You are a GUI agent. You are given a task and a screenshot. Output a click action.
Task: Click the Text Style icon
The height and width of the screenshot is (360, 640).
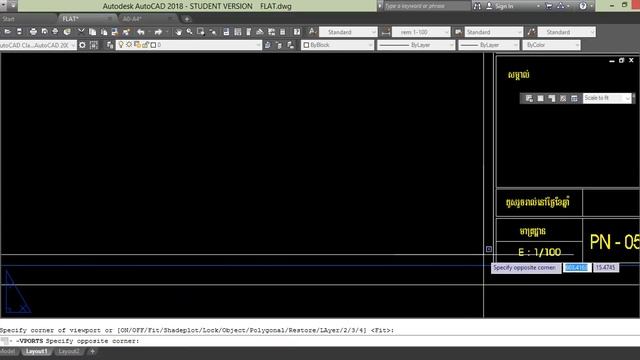[x=312, y=32]
